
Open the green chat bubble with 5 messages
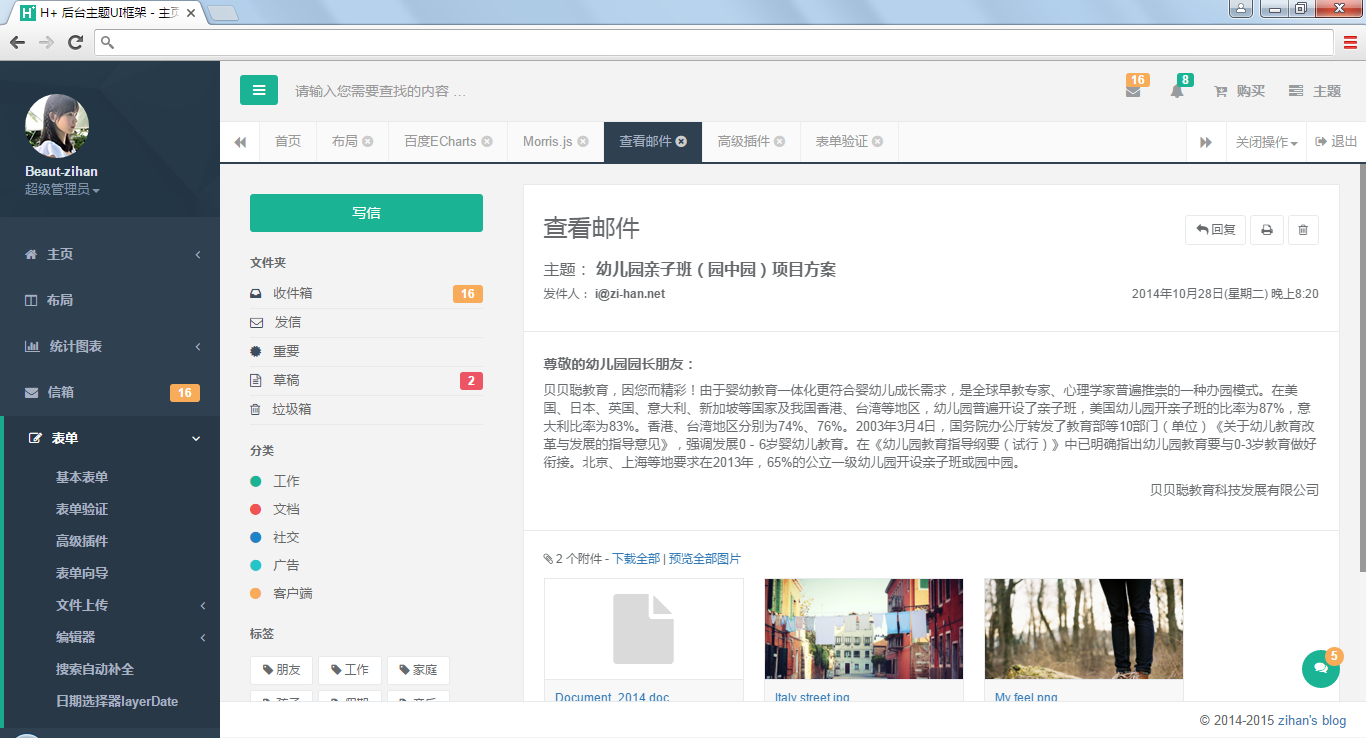[1320, 669]
